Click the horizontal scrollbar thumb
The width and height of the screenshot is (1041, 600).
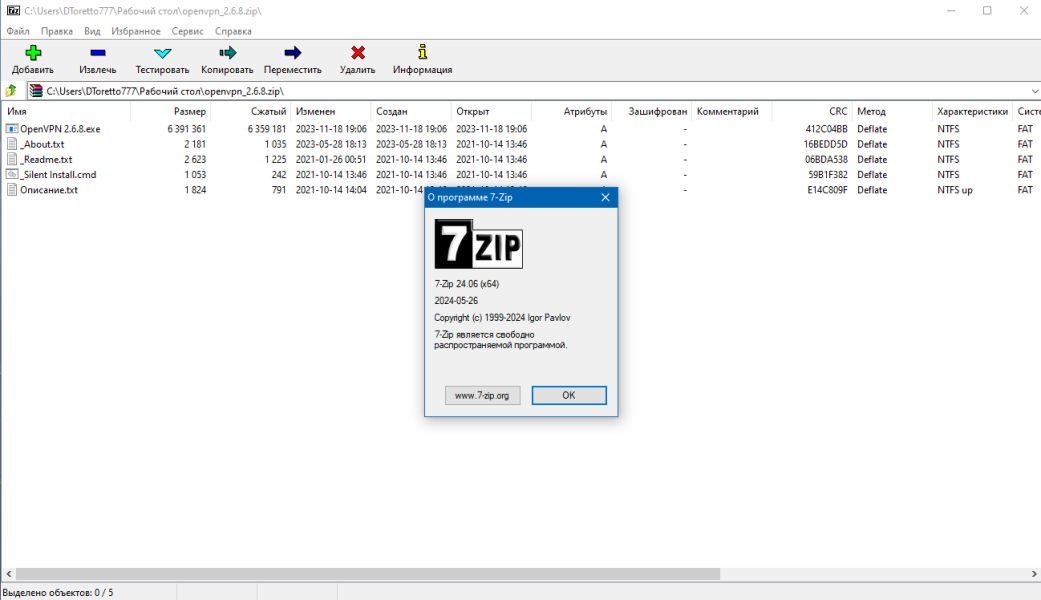(x=368, y=573)
